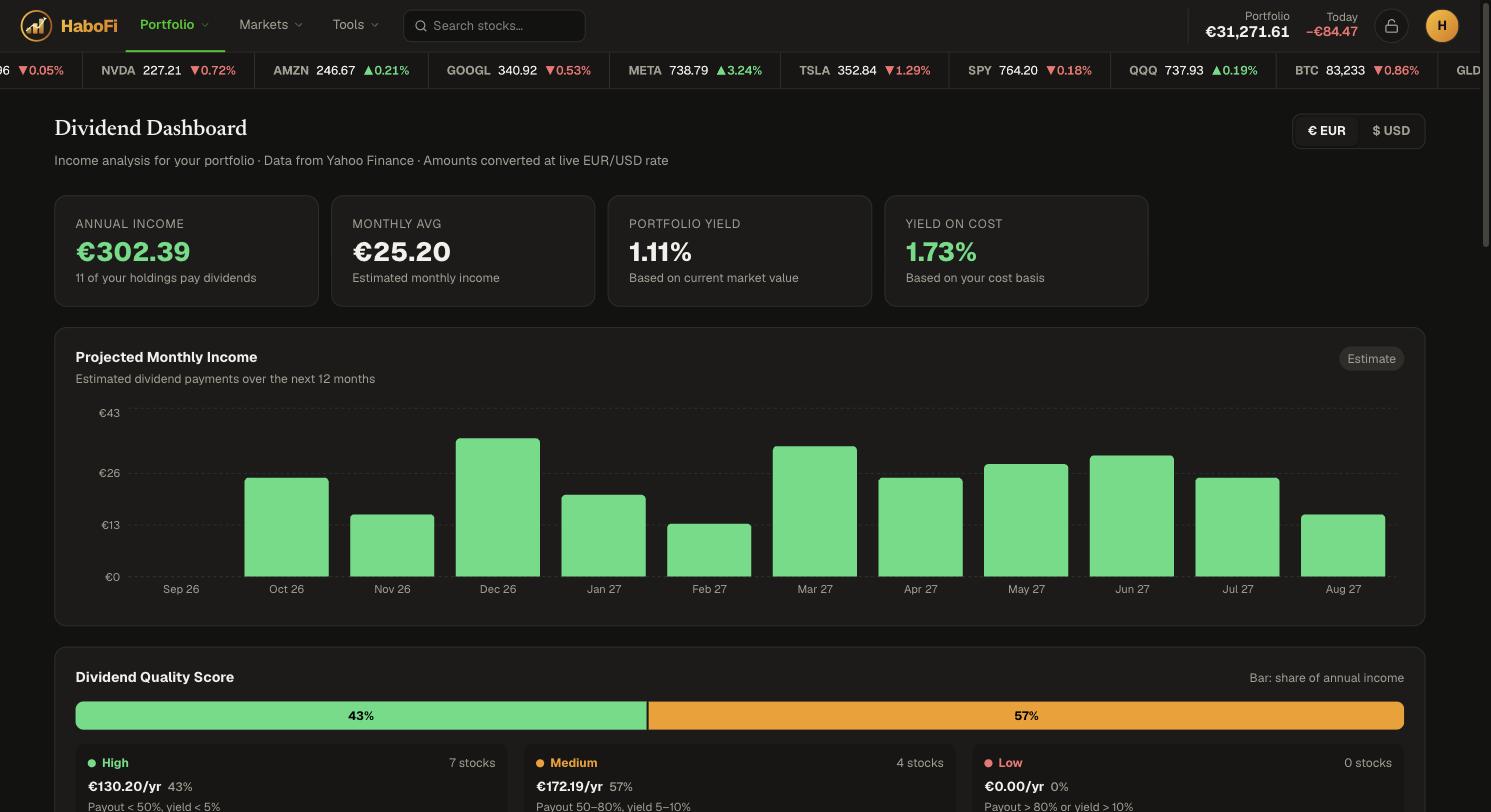
Task: Expand the Tools dropdown menu
Action: [x=356, y=25]
